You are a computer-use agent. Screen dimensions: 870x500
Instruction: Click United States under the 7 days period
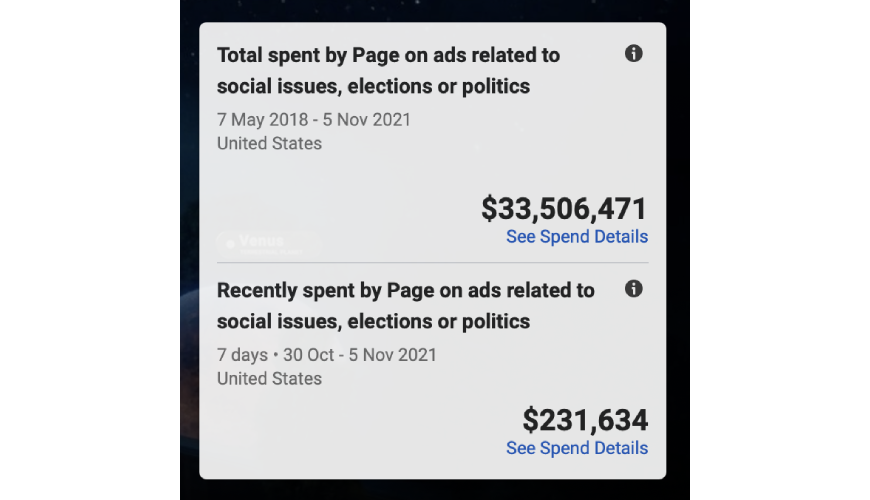269,379
